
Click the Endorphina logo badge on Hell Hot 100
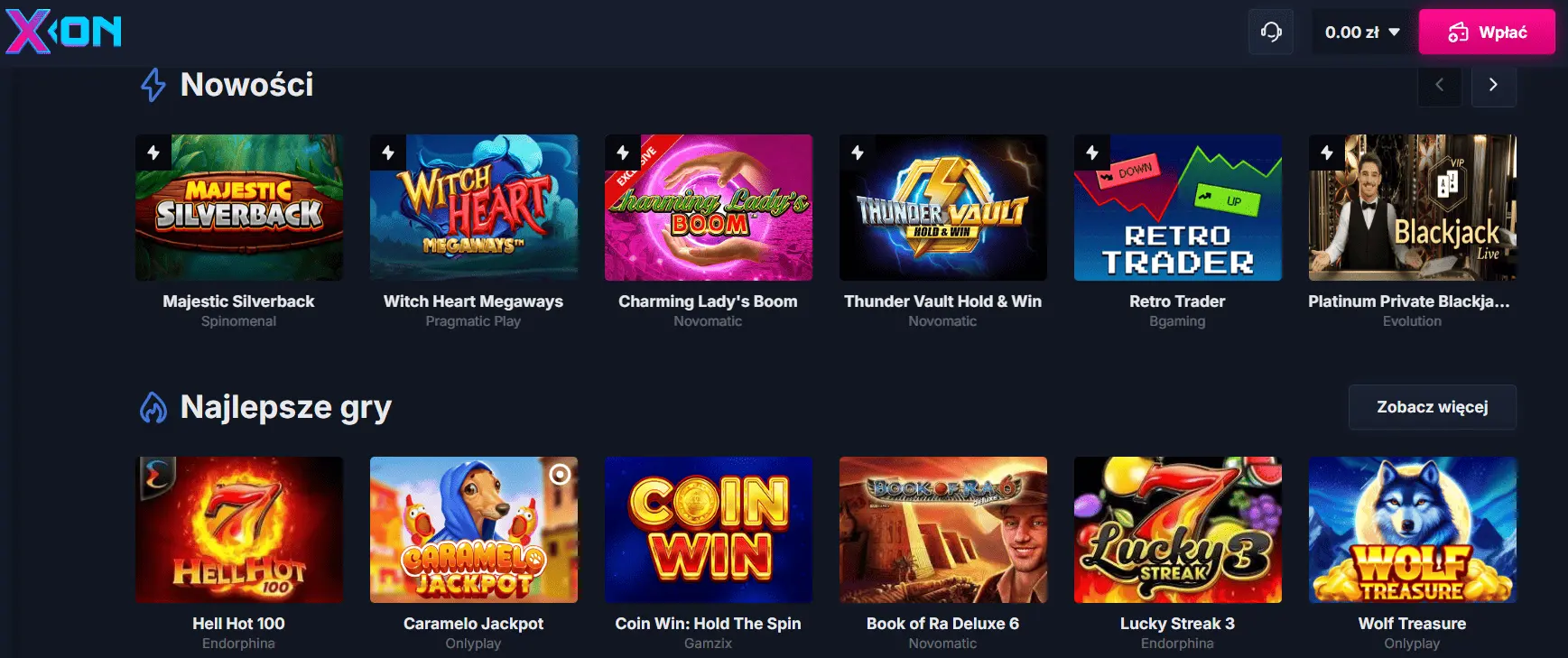[x=156, y=475]
